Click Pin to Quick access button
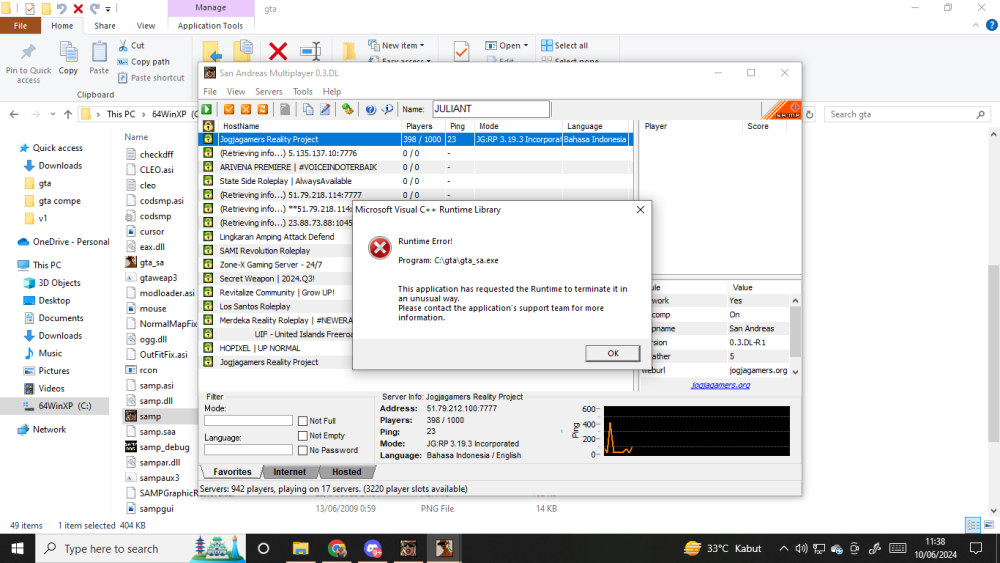This screenshot has height=563, width=1000. click(28, 62)
